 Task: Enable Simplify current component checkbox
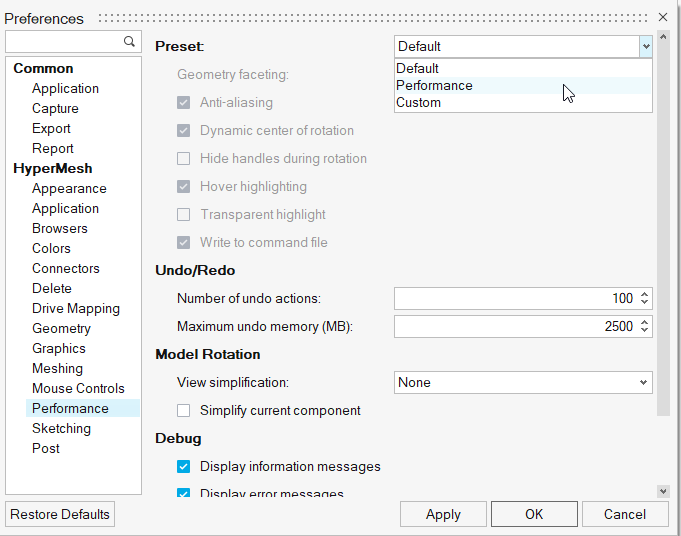click(183, 410)
